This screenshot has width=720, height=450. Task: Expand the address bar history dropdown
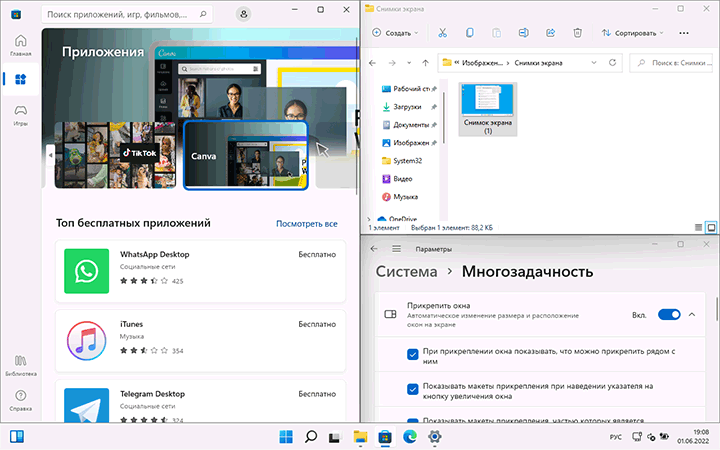pos(594,62)
